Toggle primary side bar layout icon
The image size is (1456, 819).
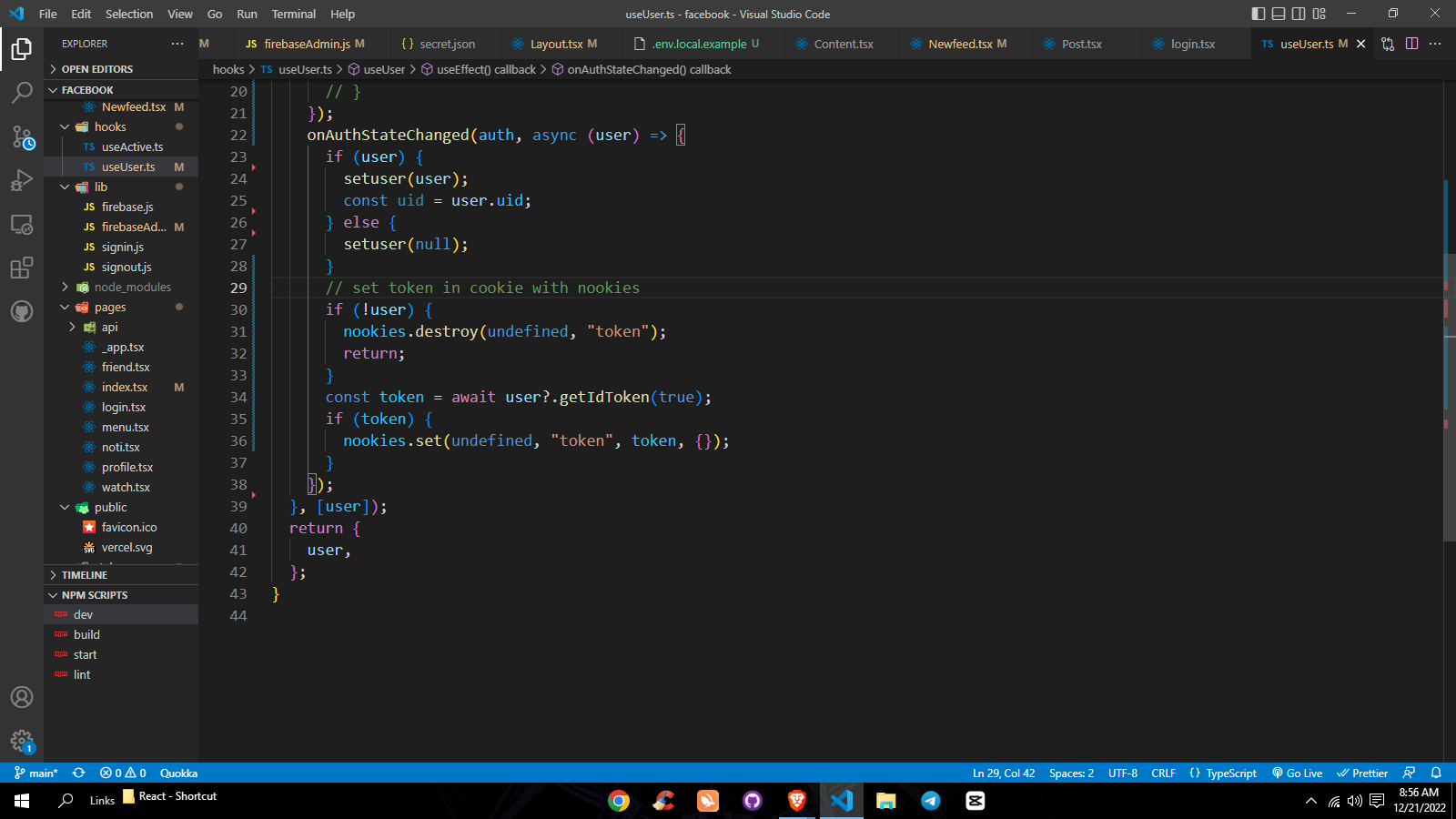(x=1259, y=14)
